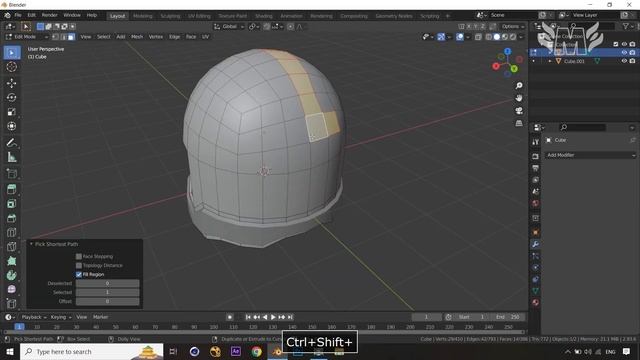
Task: Open the shading options dropdown arrow
Action: tap(521, 37)
